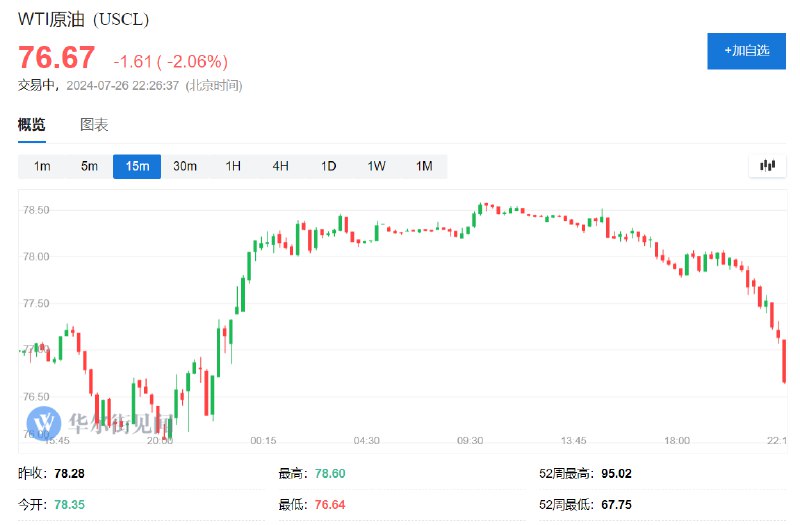Click the 76.50 price axis label
800x525 pixels.
click(x=36, y=396)
